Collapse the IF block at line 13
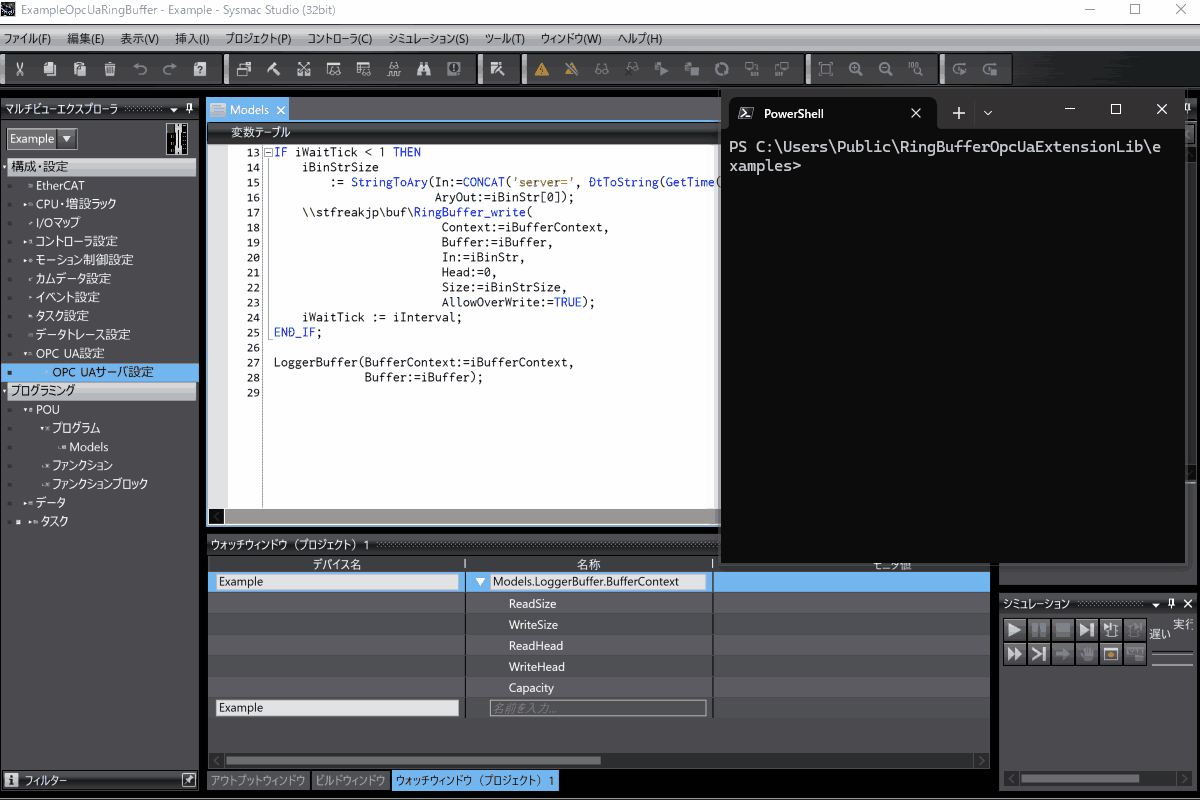The image size is (1200, 800). [268, 153]
